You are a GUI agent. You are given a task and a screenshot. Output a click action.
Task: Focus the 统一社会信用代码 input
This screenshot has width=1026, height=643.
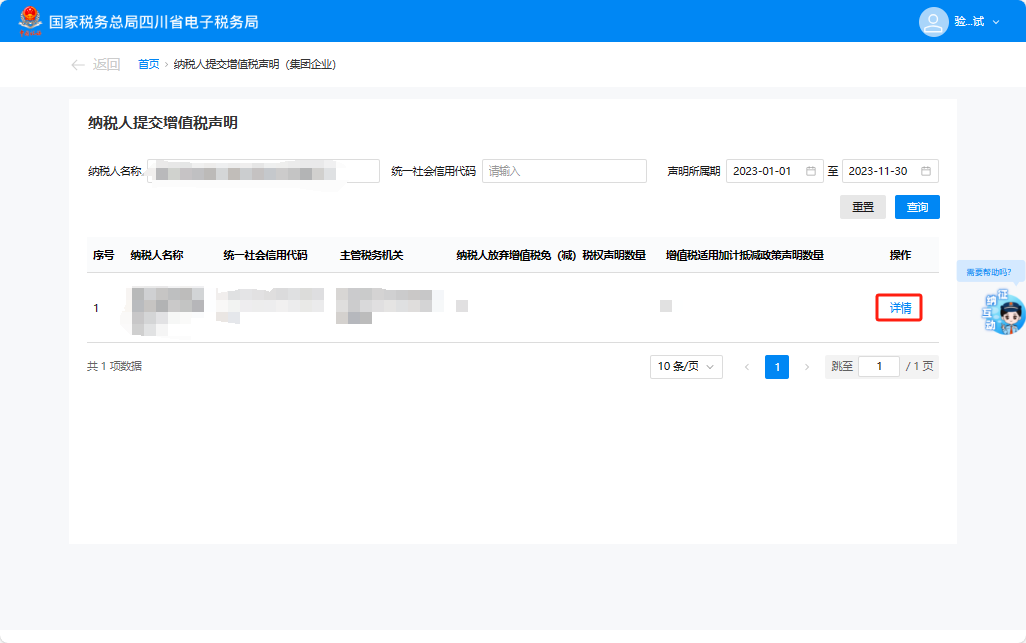coord(564,171)
